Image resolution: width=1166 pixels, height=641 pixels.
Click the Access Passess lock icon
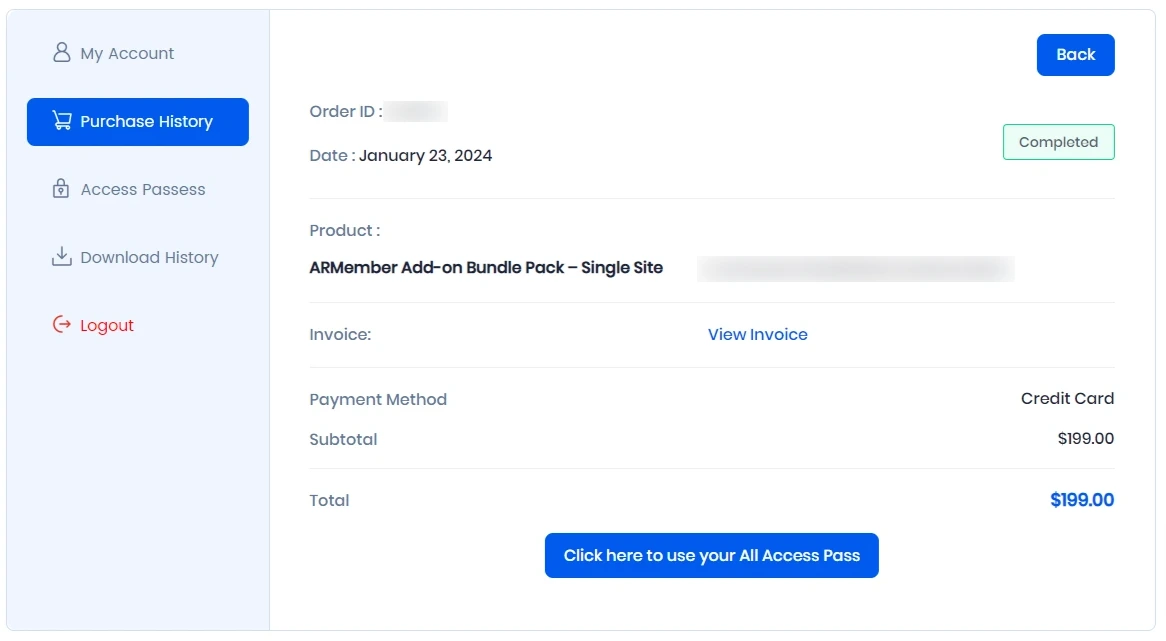click(61, 188)
